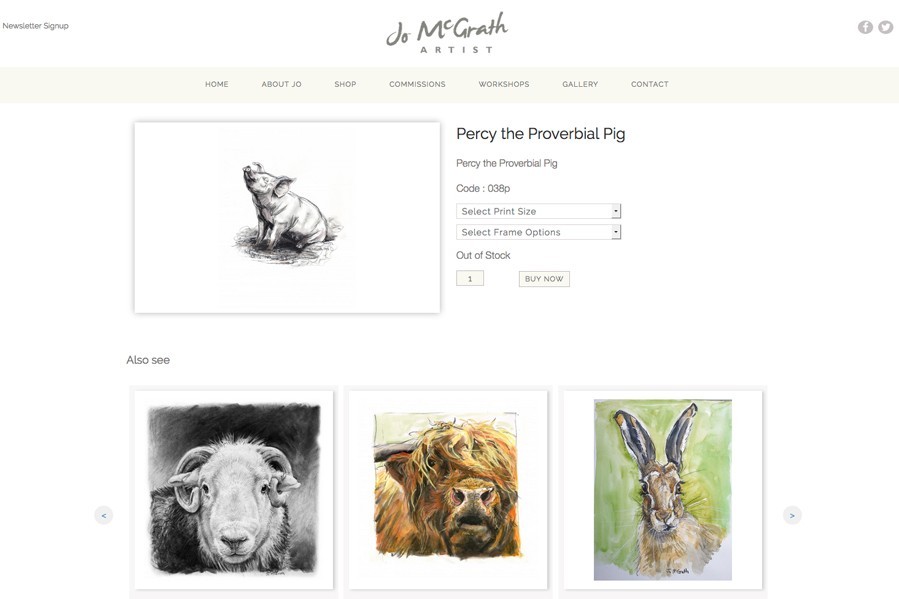Expand the Select Frame Options dropdown
This screenshot has width=899, height=599.
click(538, 232)
